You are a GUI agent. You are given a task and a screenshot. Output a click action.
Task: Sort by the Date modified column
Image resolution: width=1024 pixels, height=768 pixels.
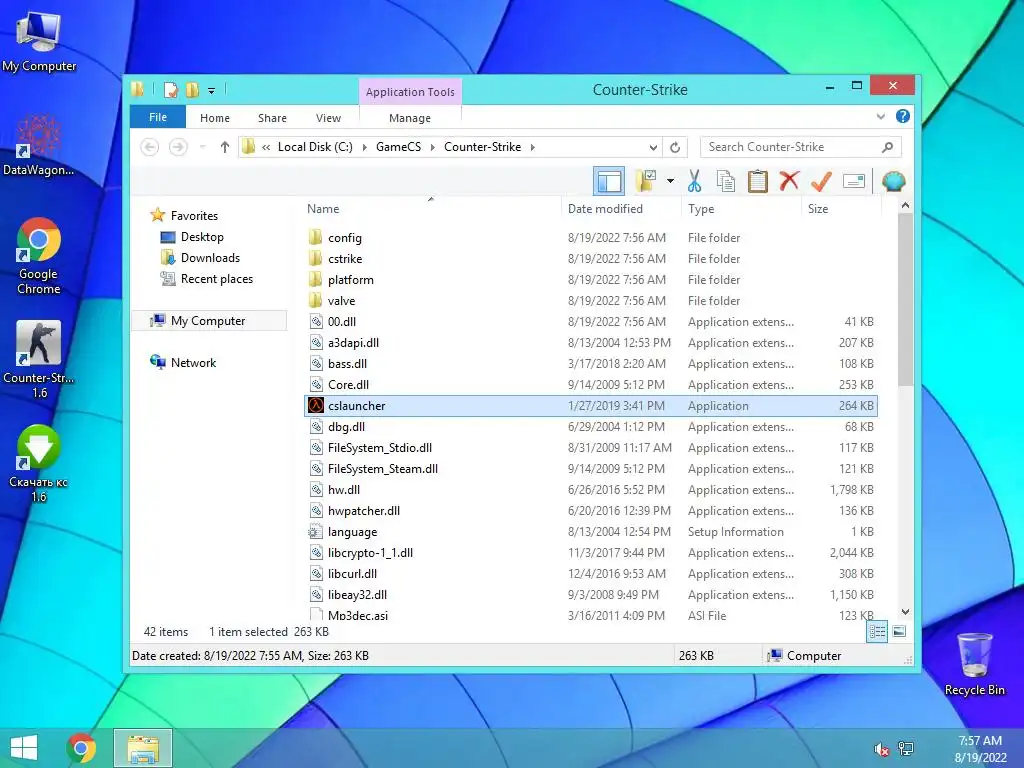tap(605, 208)
